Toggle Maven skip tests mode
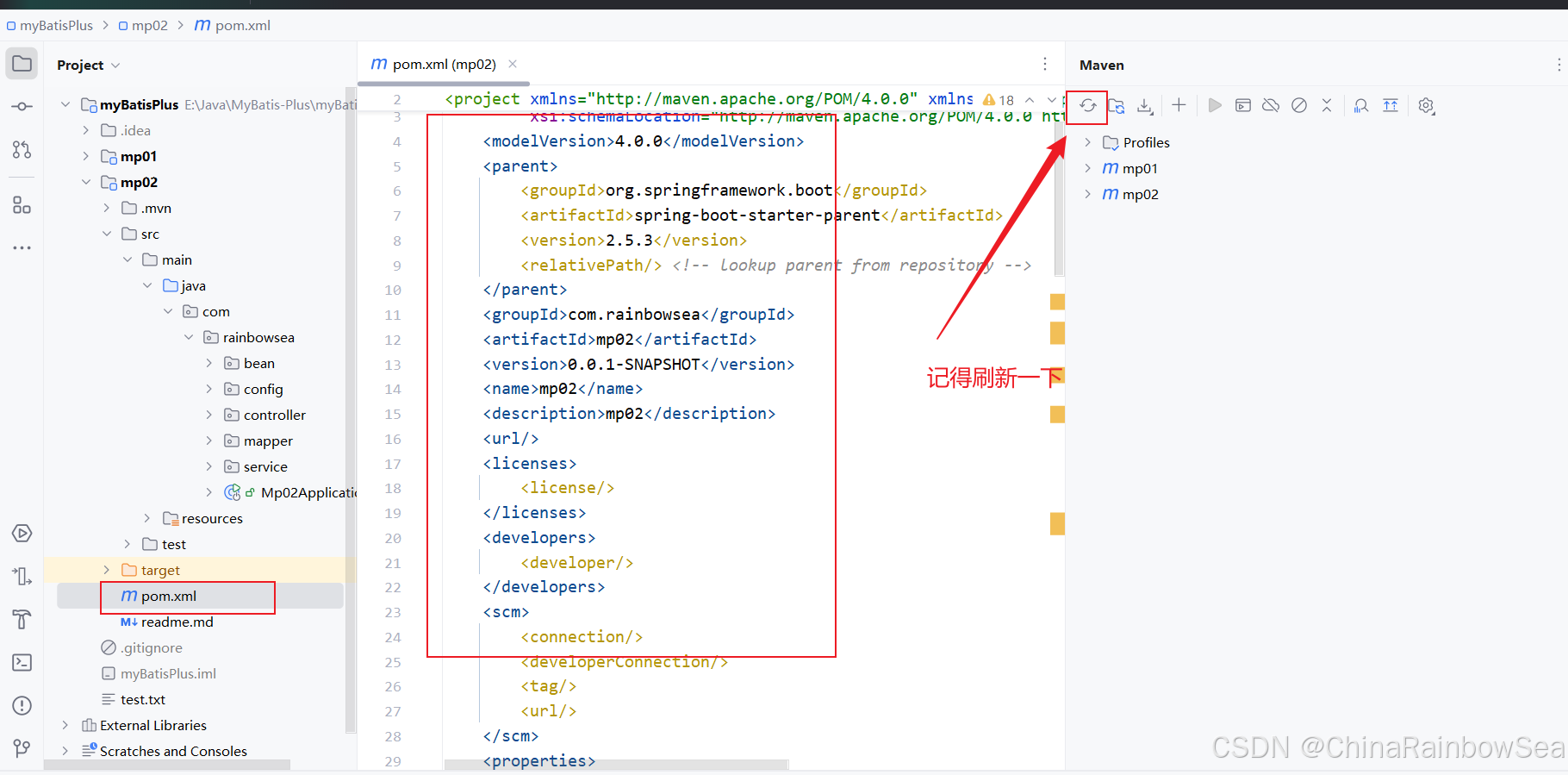The height and width of the screenshot is (775, 1568). [1299, 105]
